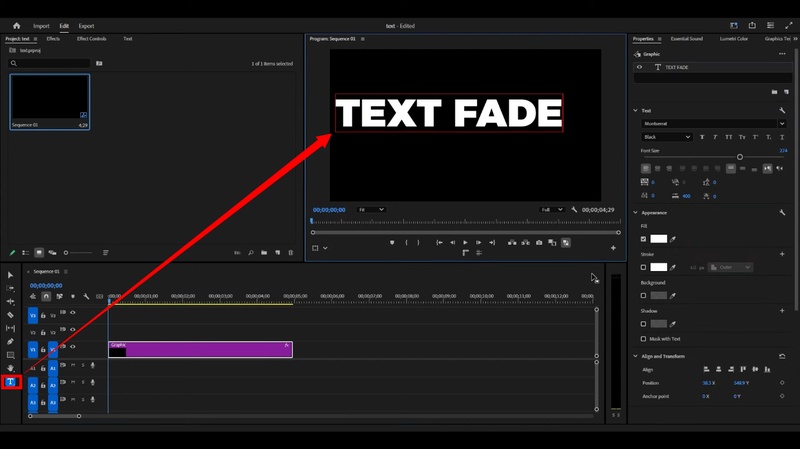Open the Montserrat font family dropdown
The image size is (800, 449).
click(x=712, y=124)
